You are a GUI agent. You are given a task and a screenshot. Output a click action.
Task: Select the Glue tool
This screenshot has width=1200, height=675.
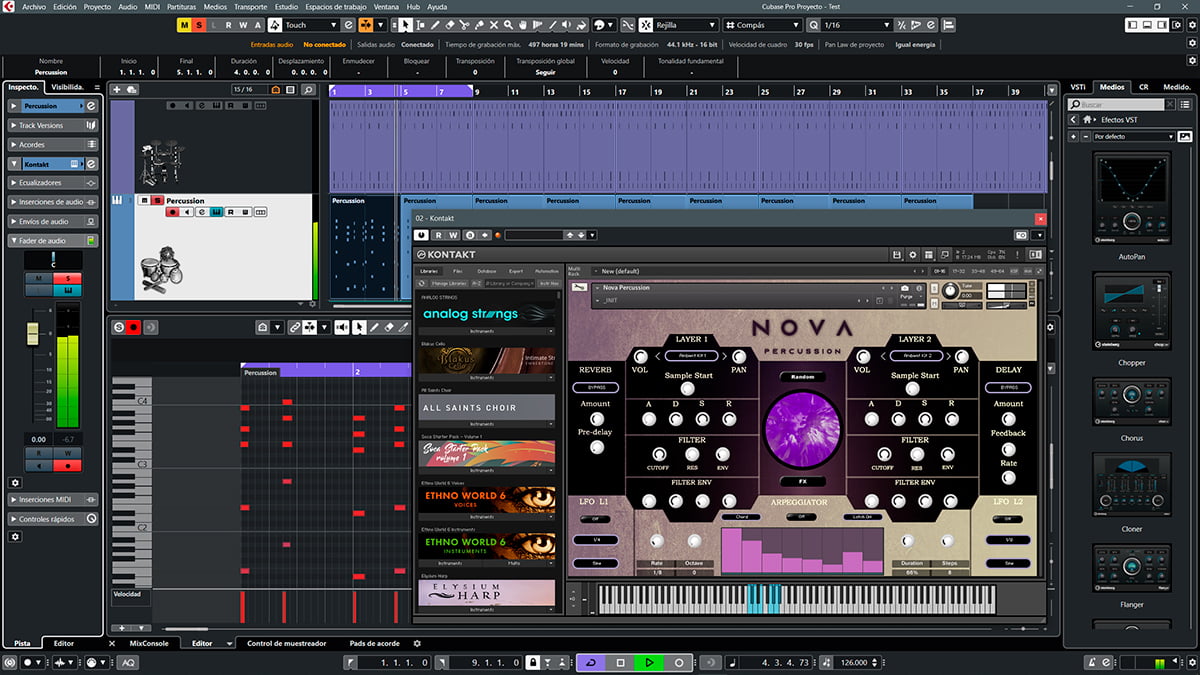click(480, 24)
